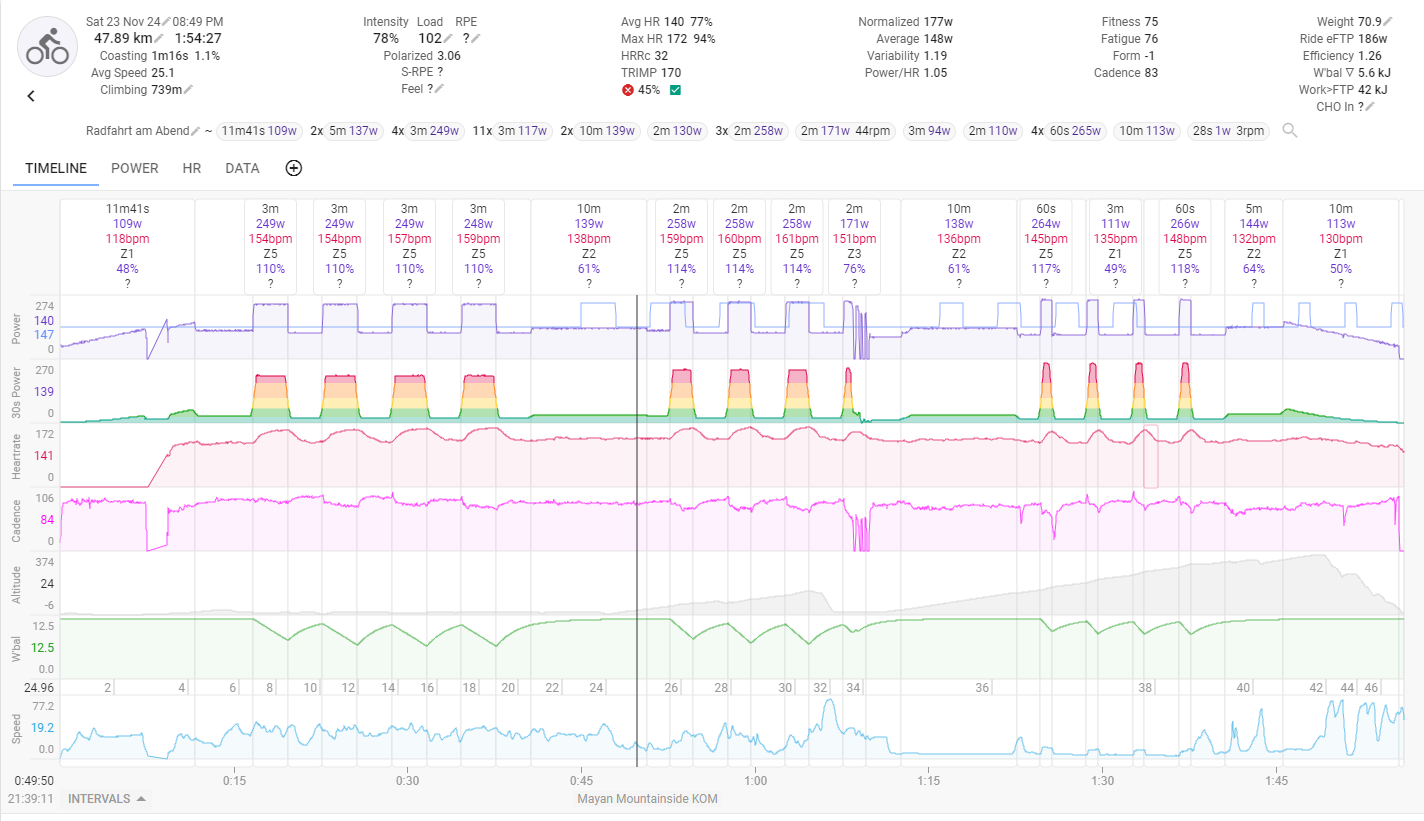Image resolution: width=1424 pixels, height=821 pixels.
Task: Open the HR tab
Action: 192,168
